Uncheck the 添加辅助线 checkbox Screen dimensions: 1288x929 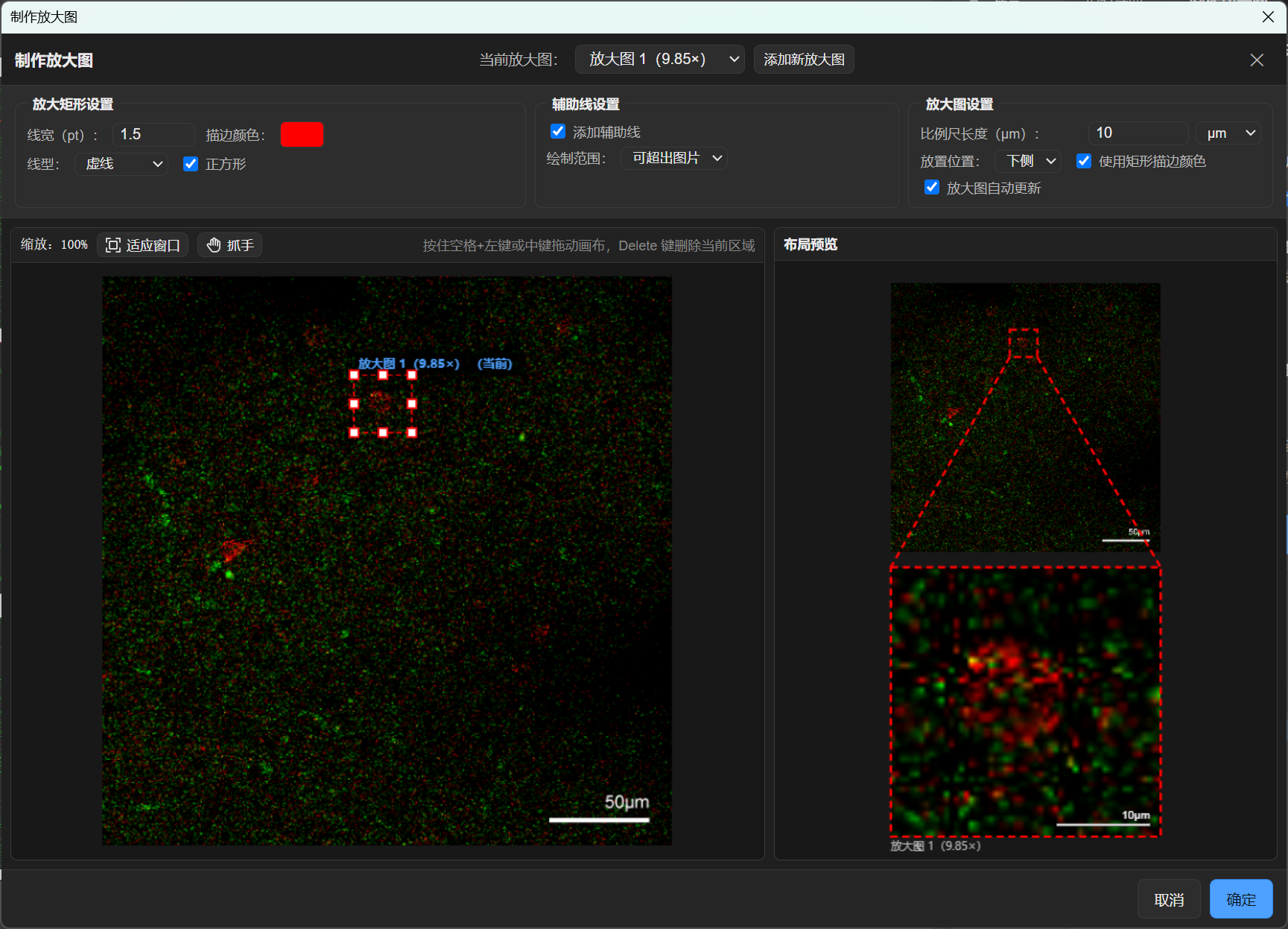tap(558, 131)
